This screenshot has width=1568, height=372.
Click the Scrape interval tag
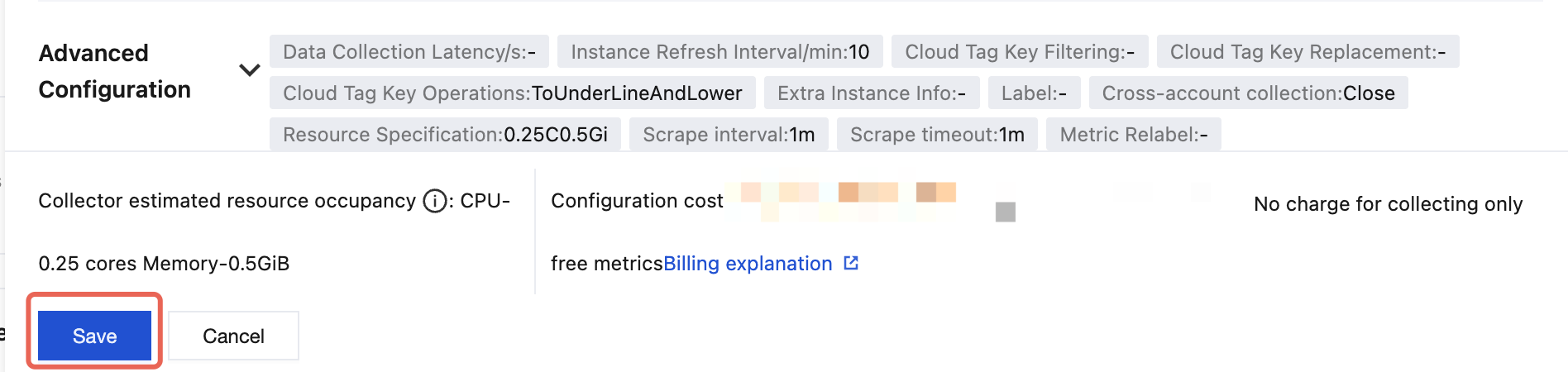[729, 135]
